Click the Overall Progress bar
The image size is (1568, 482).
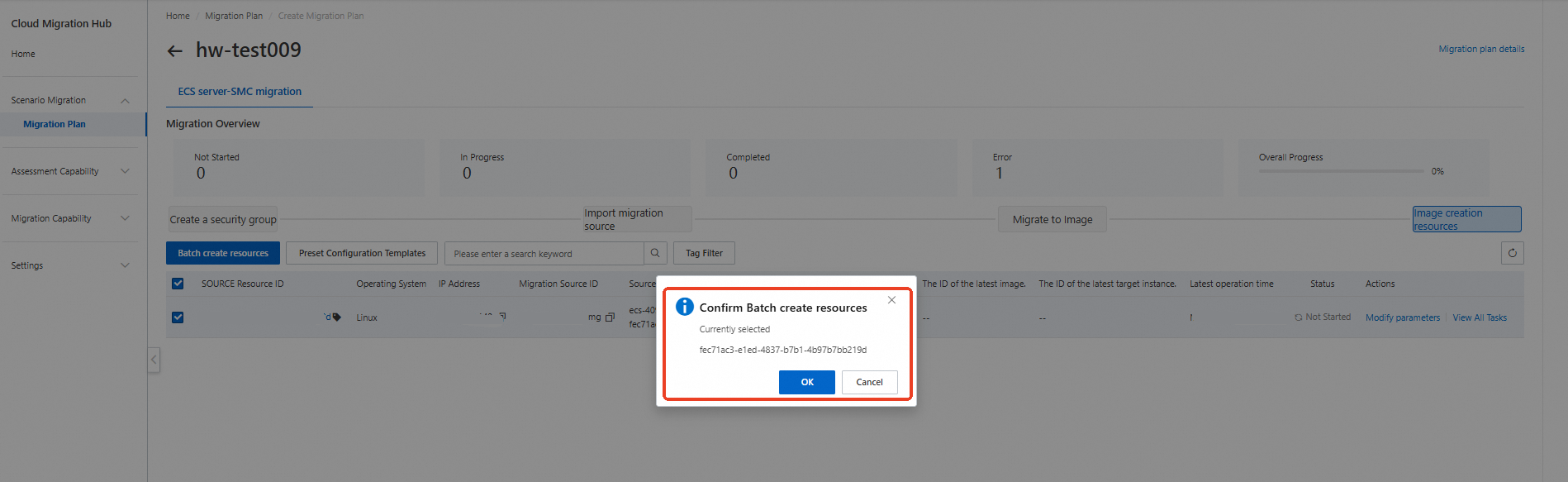(1341, 171)
